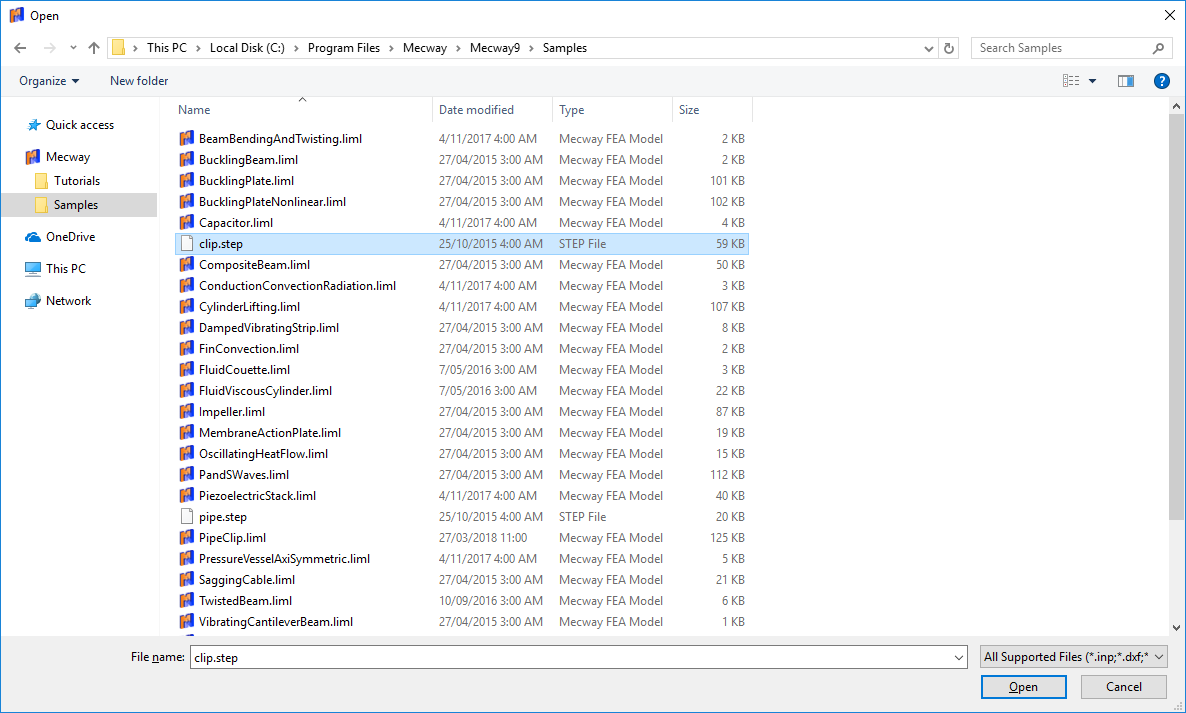
Task: Select the VibratingCantileverBeam.liml file name
Action: [x=276, y=622]
